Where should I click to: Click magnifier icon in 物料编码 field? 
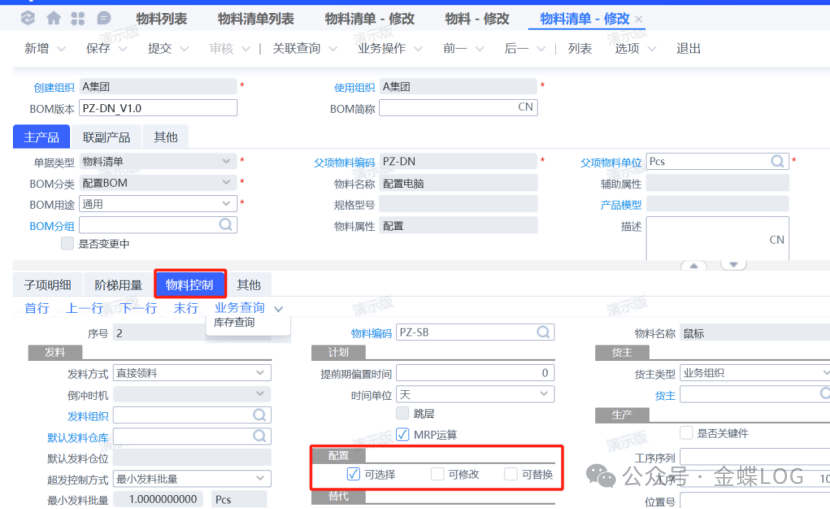pyautogui.click(x=544, y=332)
